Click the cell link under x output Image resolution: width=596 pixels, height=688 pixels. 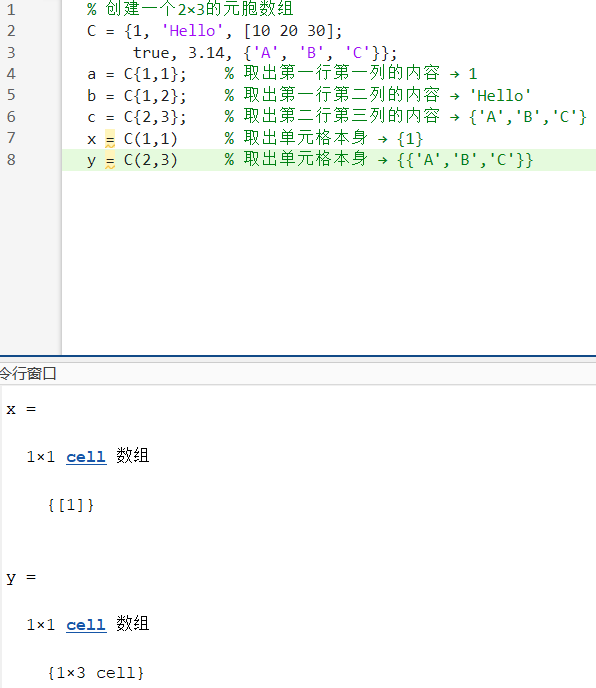(86, 457)
